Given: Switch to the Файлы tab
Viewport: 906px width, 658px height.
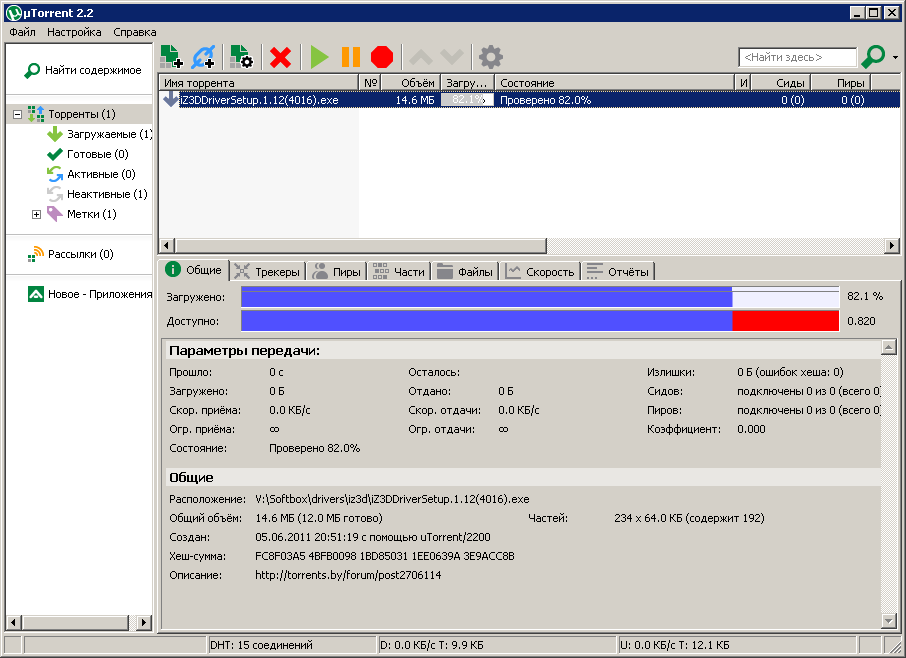Looking at the screenshot, I should [x=465, y=271].
